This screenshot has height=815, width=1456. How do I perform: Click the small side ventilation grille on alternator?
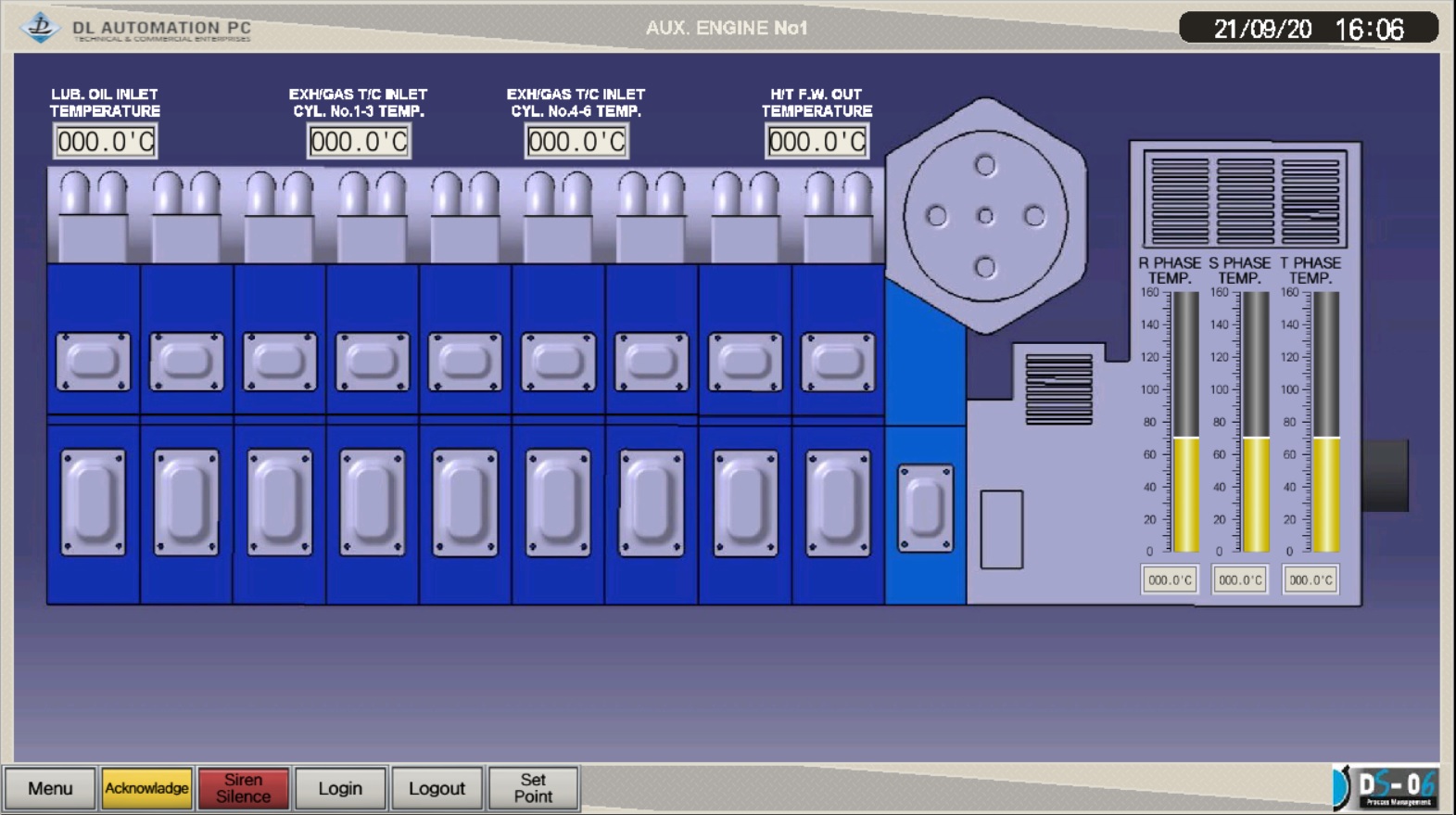click(1058, 389)
